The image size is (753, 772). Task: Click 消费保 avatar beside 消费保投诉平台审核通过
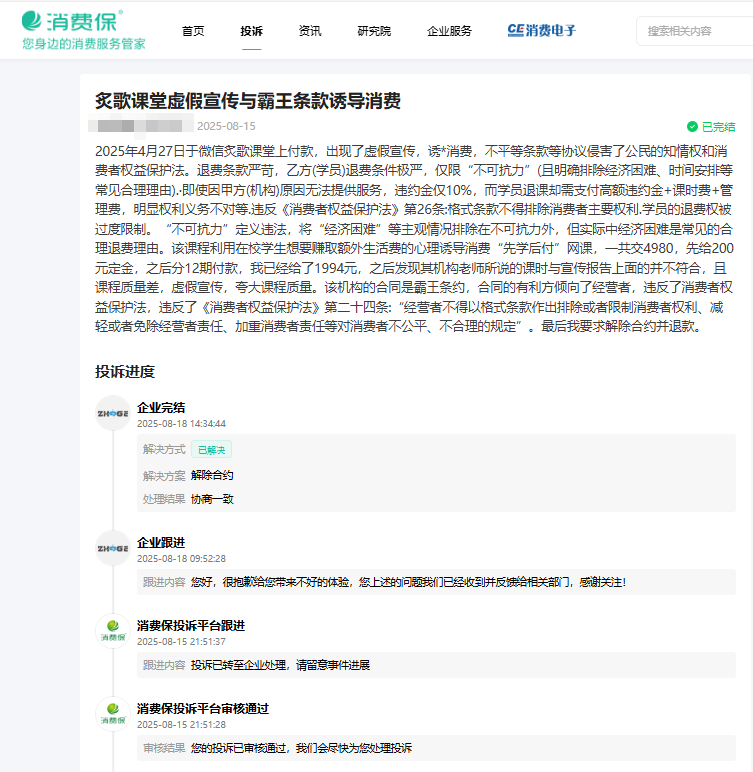tap(113, 714)
